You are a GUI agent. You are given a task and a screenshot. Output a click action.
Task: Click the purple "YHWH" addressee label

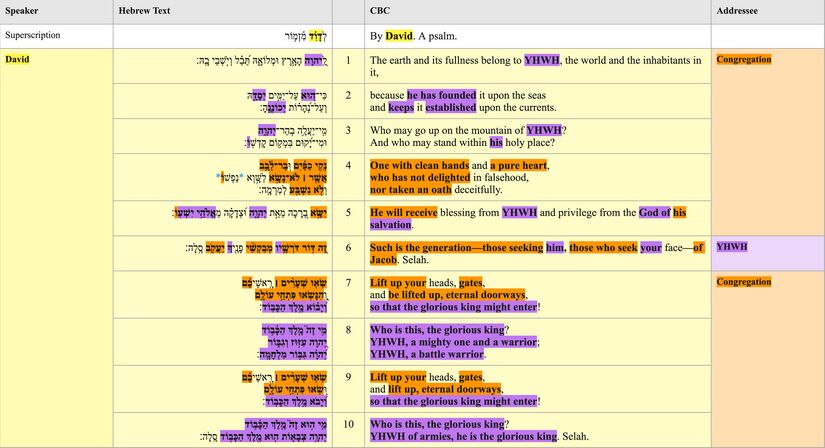[x=732, y=246]
